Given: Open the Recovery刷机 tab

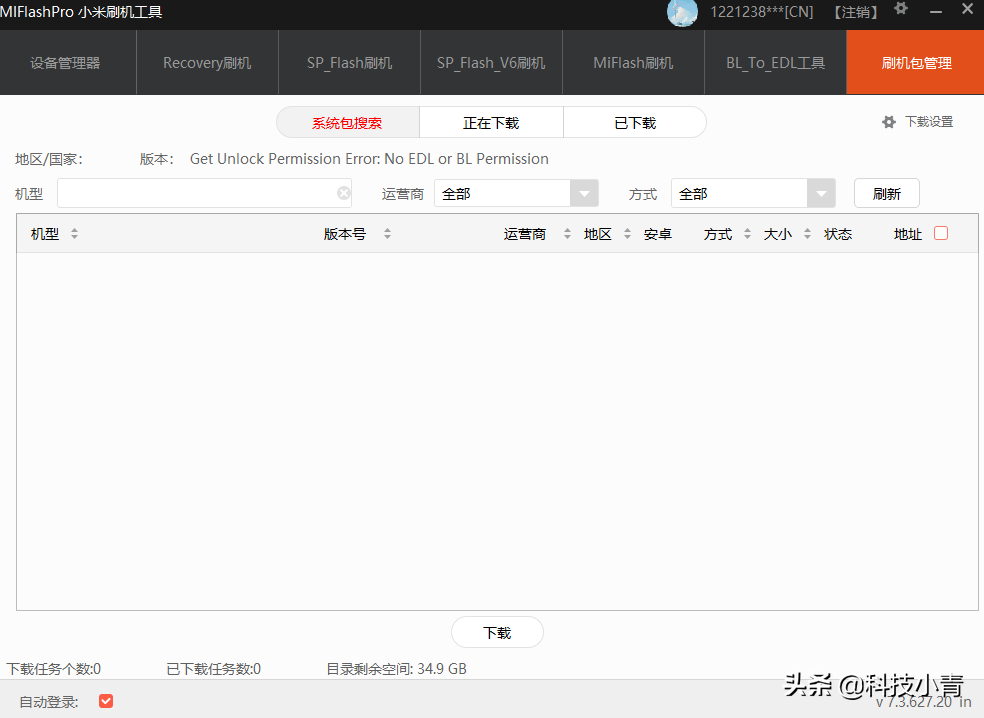Looking at the screenshot, I should coord(206,61).
